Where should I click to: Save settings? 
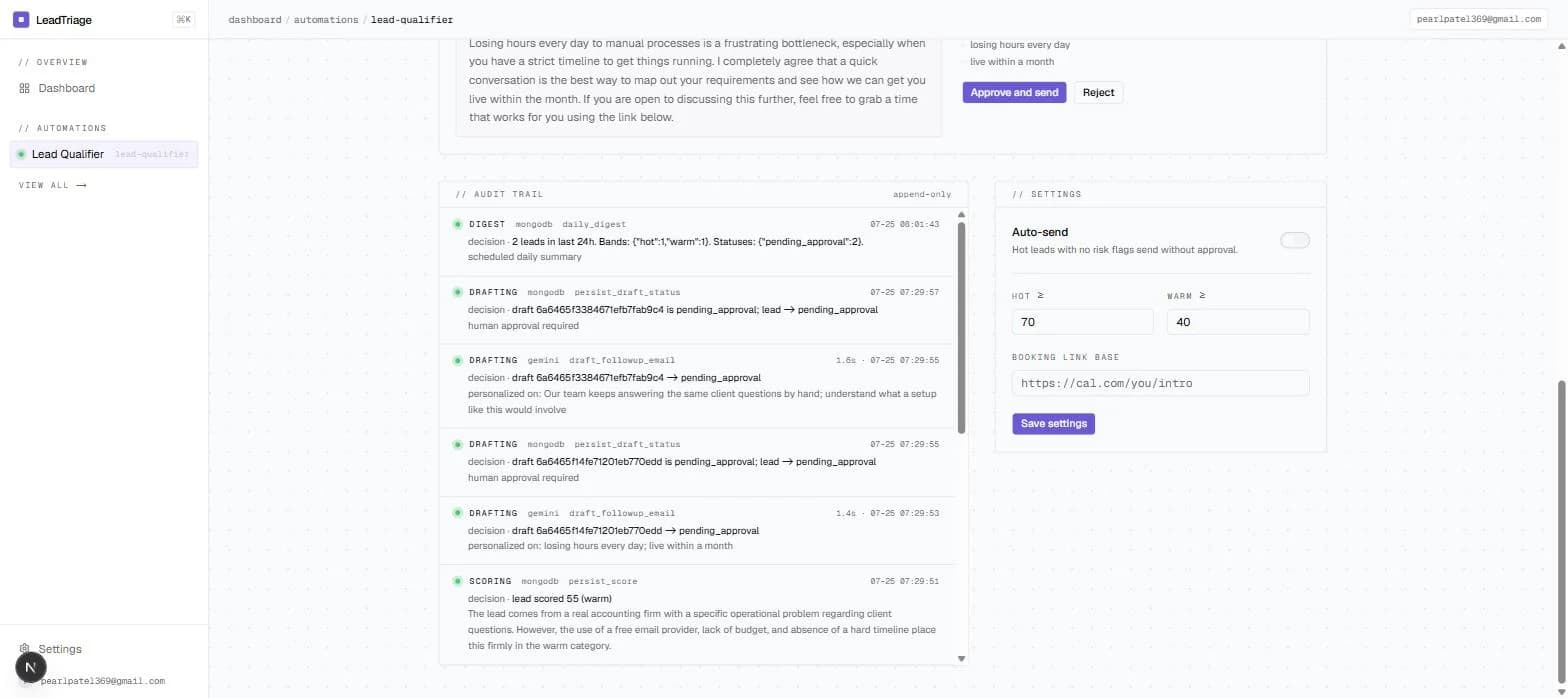tap(1053, 424)
